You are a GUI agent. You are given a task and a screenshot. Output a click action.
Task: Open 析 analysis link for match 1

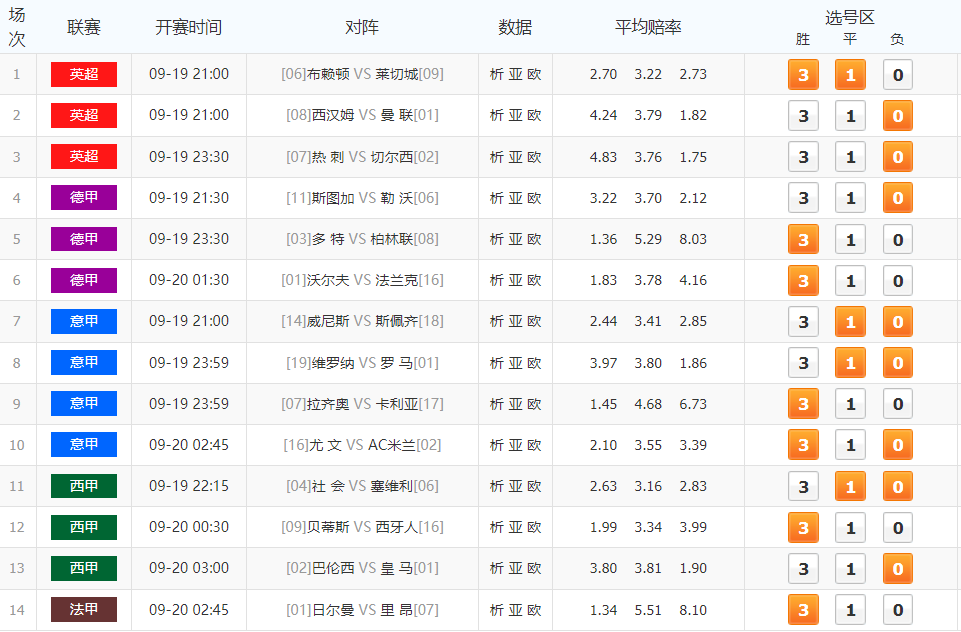[496, 74]
